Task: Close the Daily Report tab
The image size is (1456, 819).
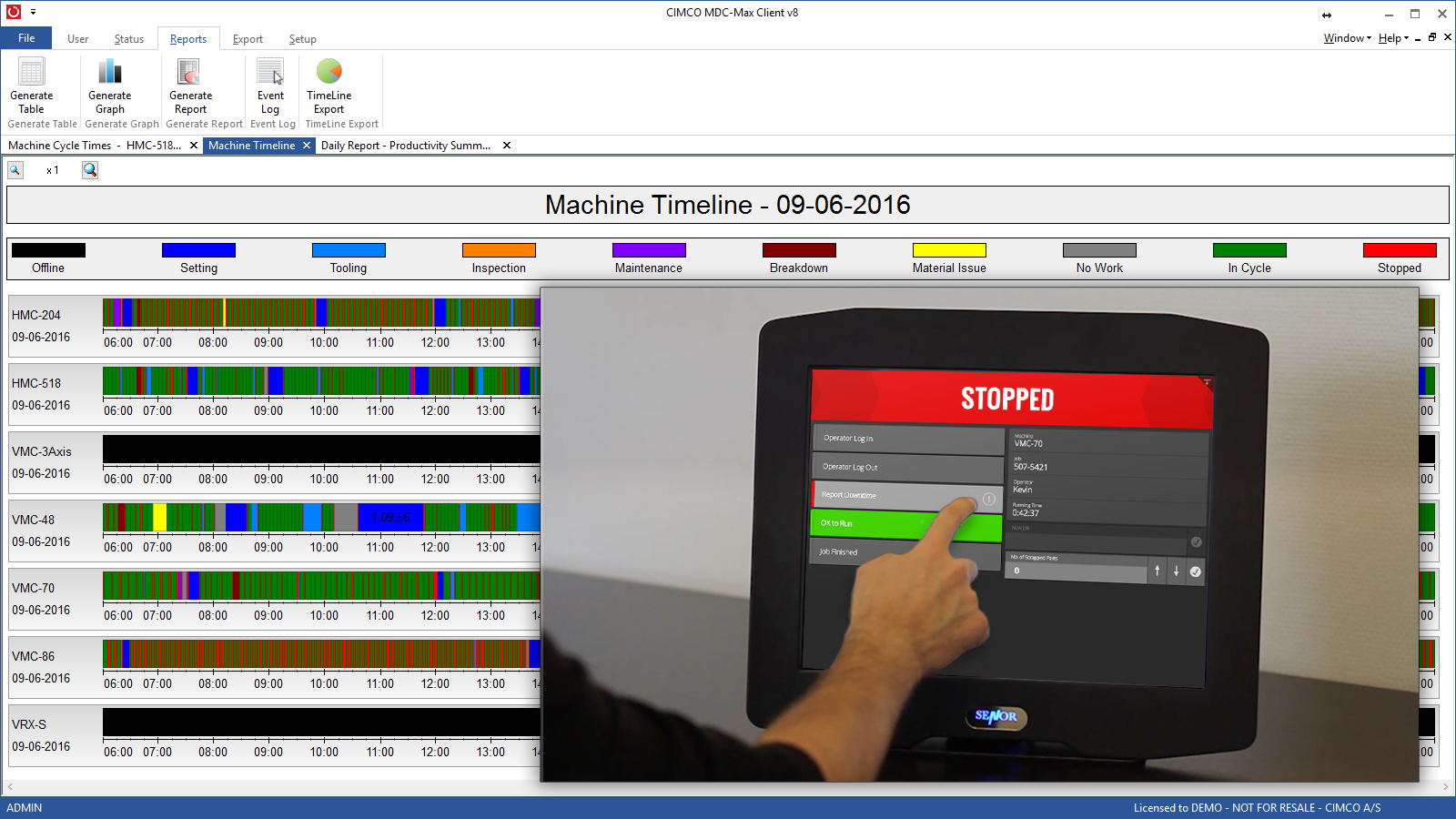Action: (x=507, y=146)
